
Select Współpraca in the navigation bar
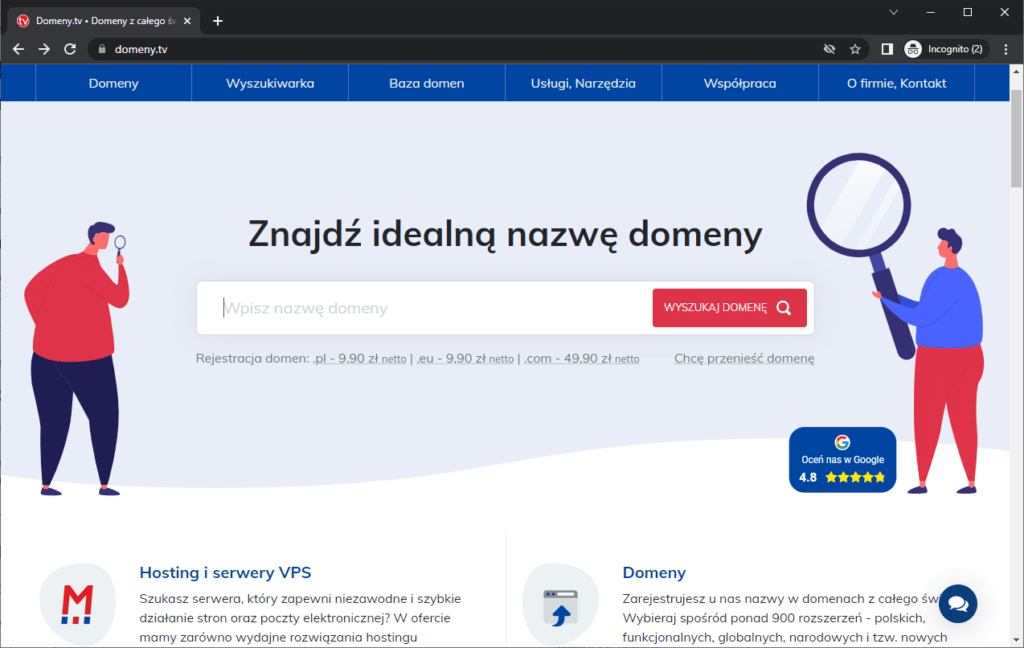739,83
